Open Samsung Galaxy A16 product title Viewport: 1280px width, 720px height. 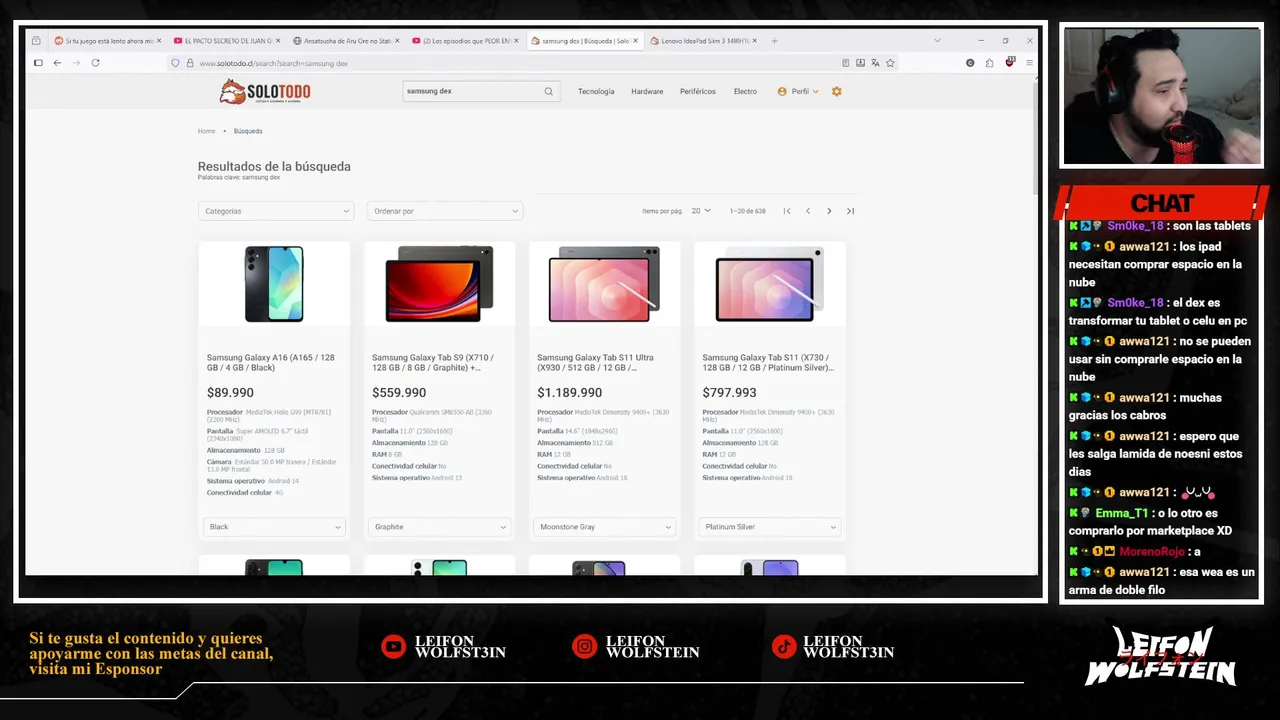point(271,362)
